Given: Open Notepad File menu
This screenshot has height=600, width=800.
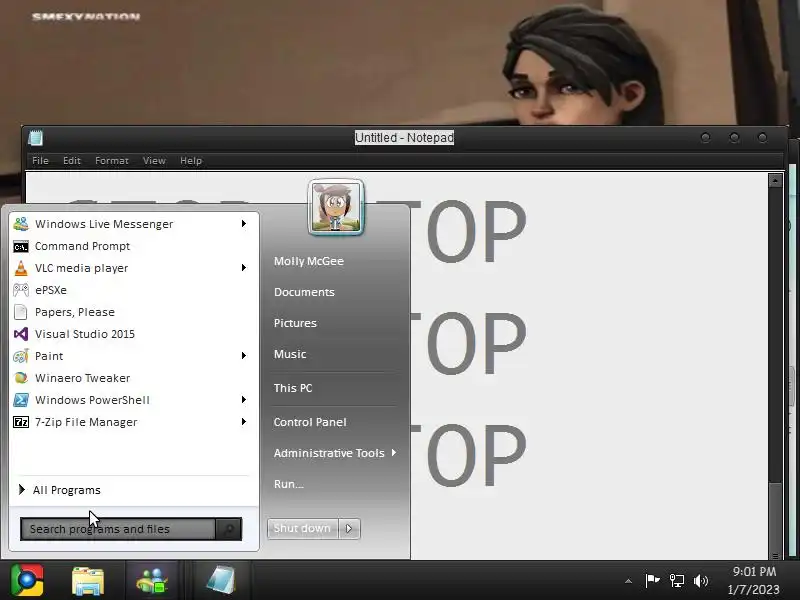Looking at the screenshot, I should coord(40,161).
